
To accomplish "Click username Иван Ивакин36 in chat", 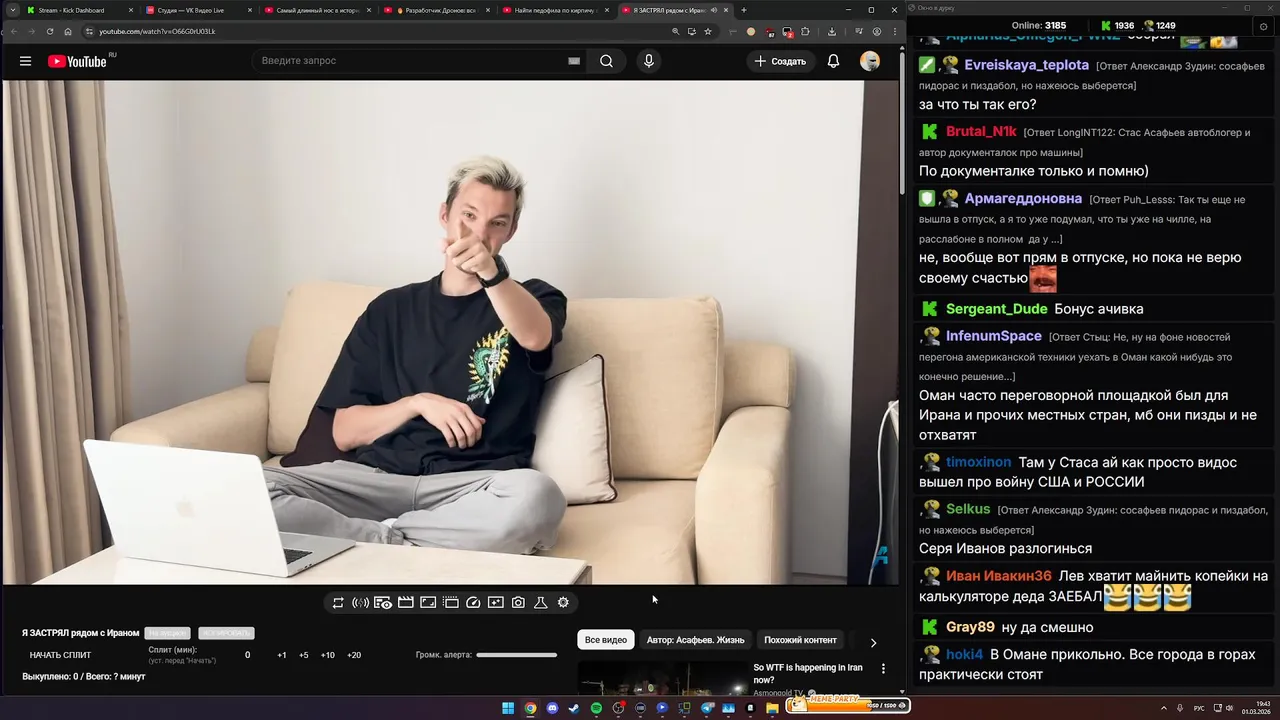I will (999, 576).
